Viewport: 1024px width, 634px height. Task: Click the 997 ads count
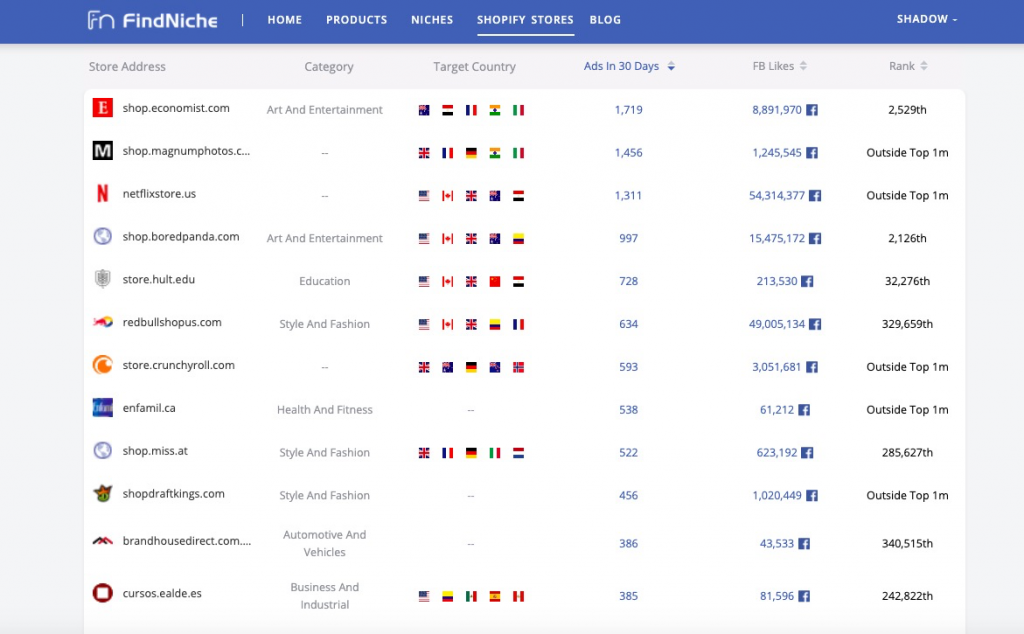pyautogui.click(x=628, y=238)
